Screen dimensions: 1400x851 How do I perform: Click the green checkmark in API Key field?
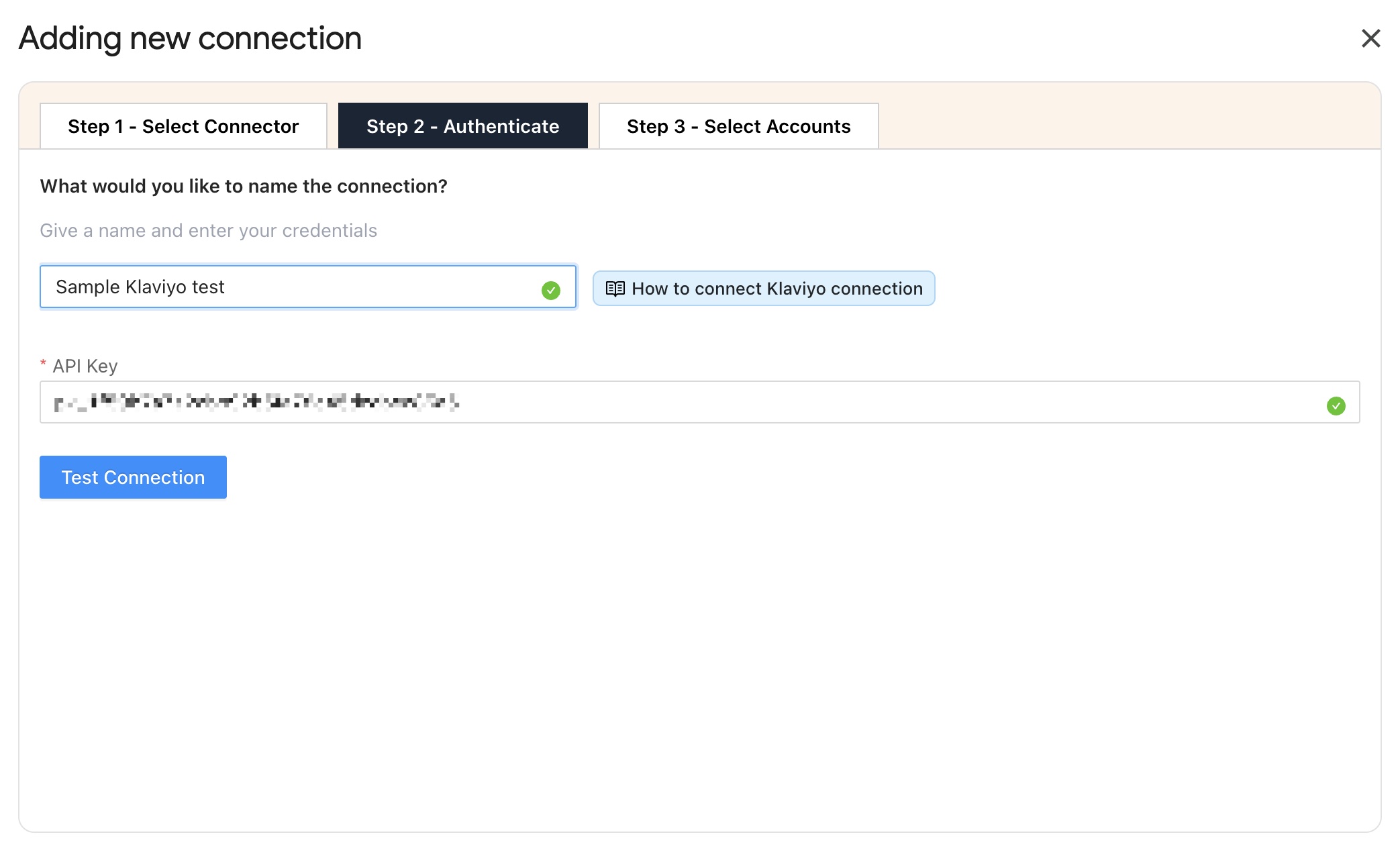tap(1336, 405)
